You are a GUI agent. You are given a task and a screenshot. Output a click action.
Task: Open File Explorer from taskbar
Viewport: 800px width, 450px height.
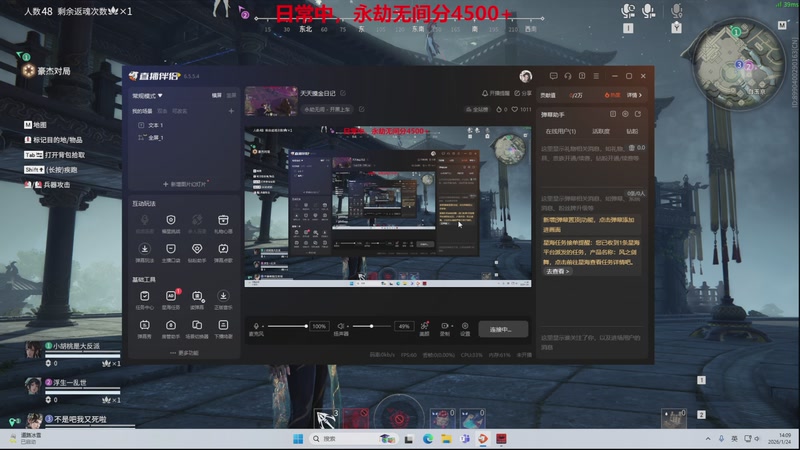point(446,439)
